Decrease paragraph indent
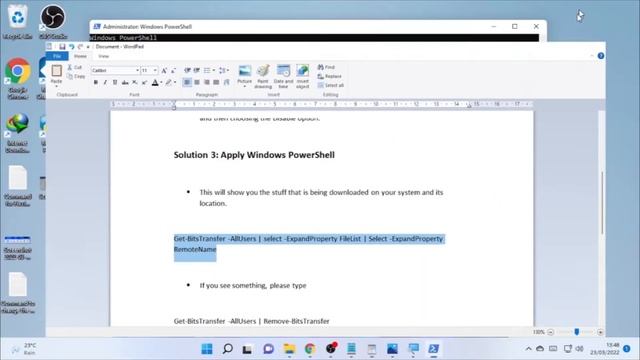Image resolution: width=640 pixels, height=360 pixels. tap(187, 71)
